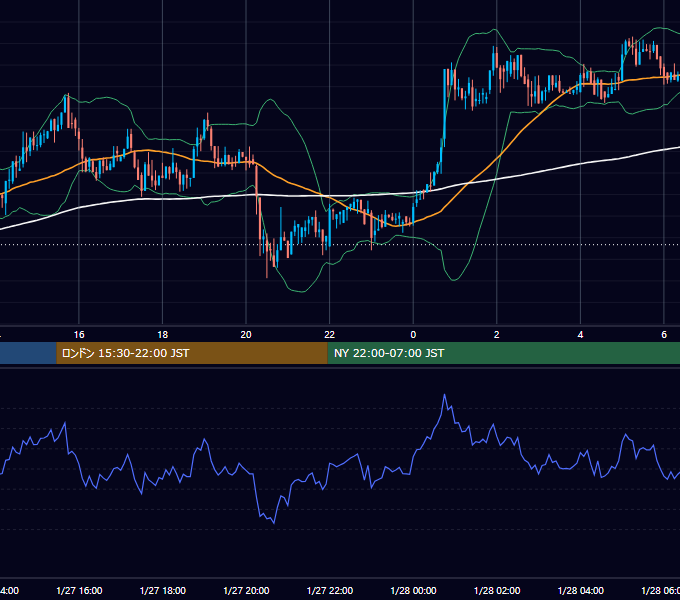Click the 0 hour label on price chart axis
The height and width of the screenshot is (600, 680).
pos(413,335)
